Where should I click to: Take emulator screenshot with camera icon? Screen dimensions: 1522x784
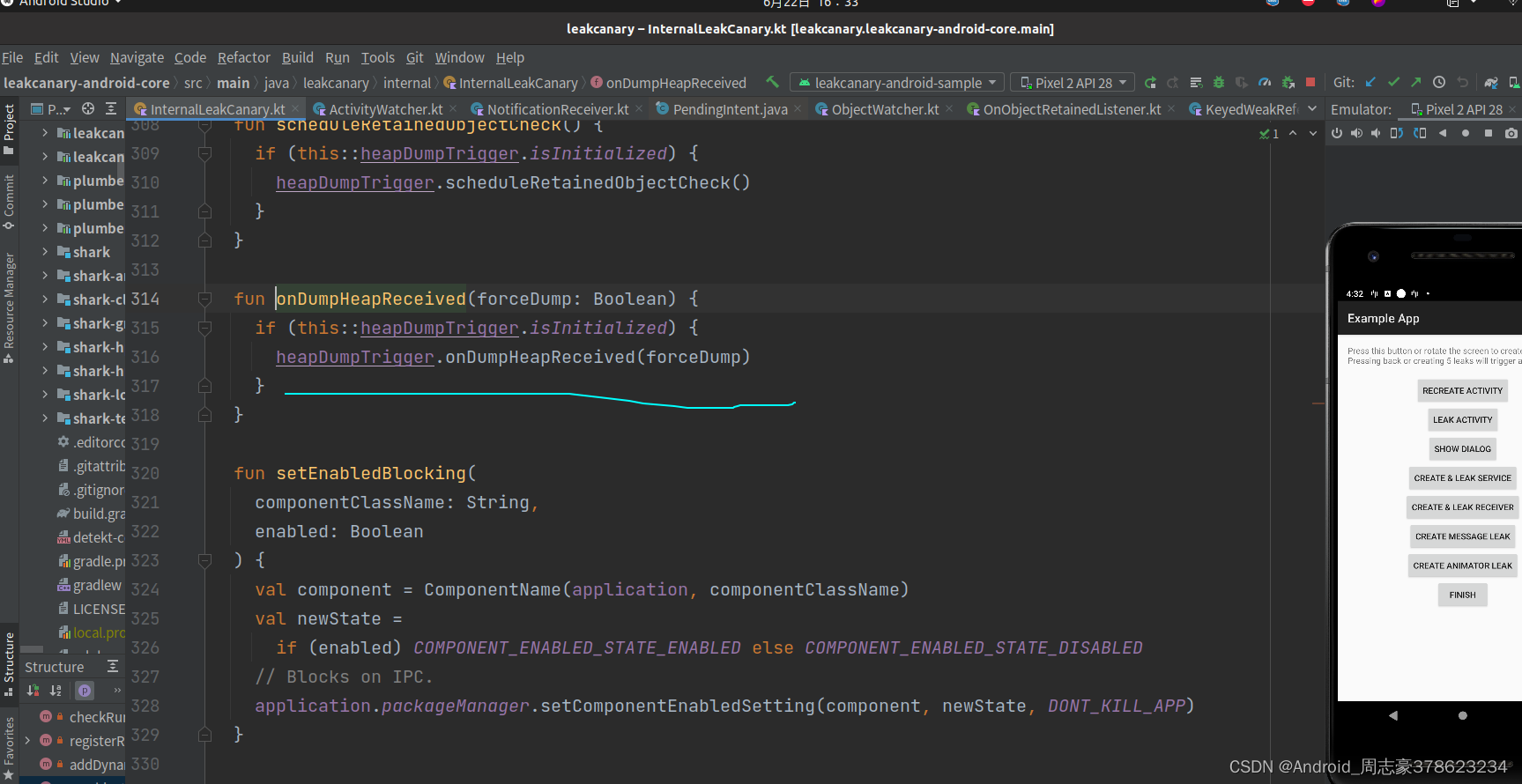click(1511, 133)
